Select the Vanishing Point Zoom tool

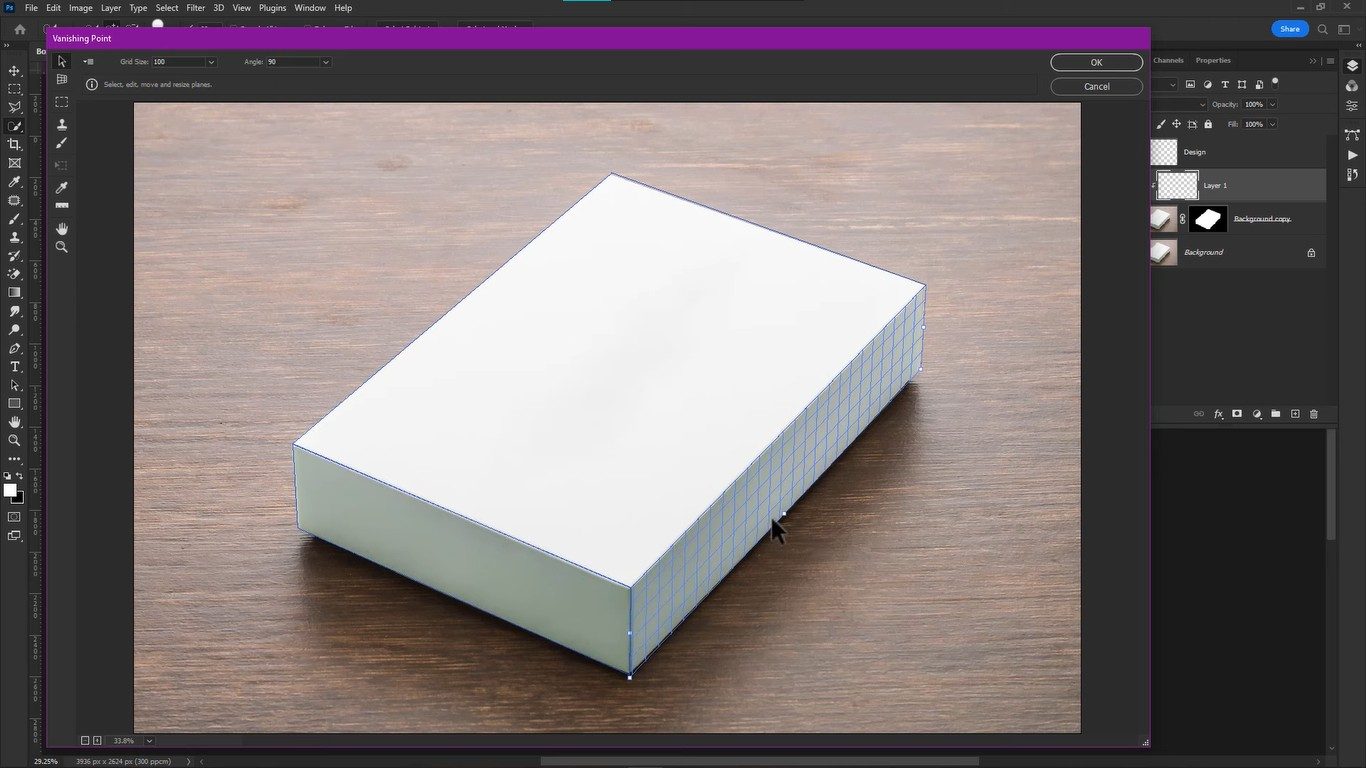tap(62, 247)
